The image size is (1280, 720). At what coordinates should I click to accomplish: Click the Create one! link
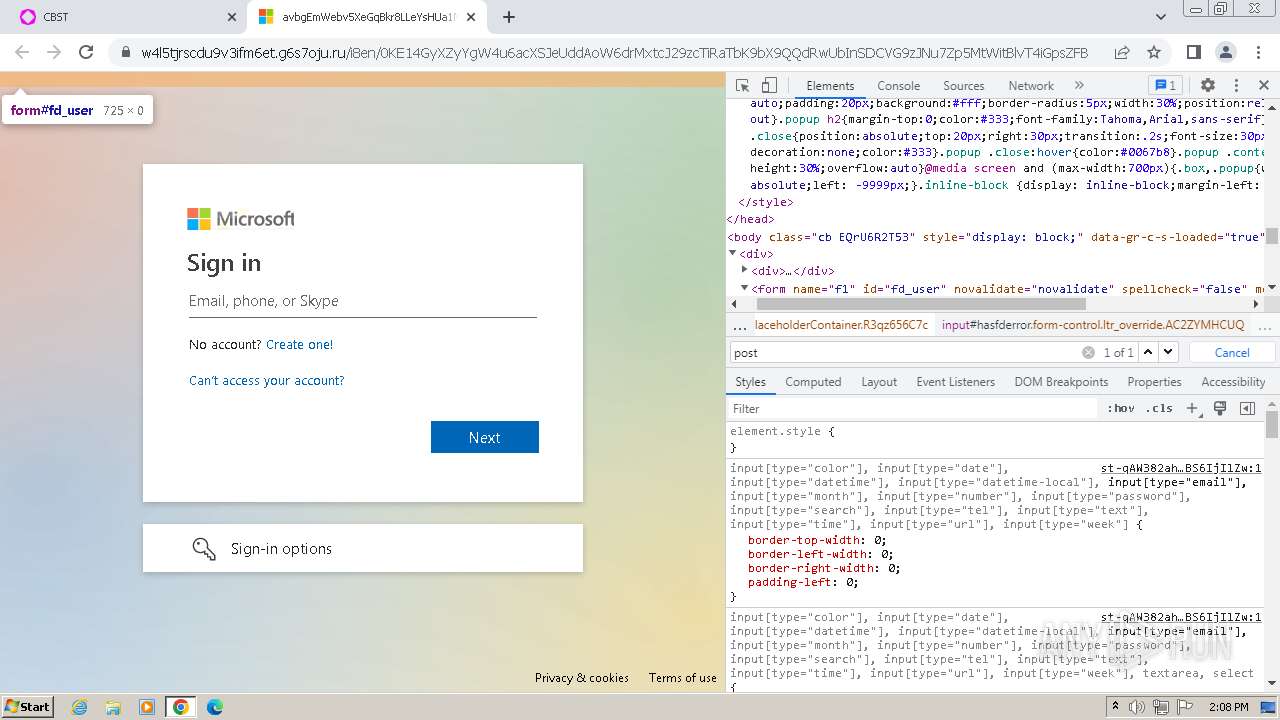pyautogui.click(x=299, y=344)
